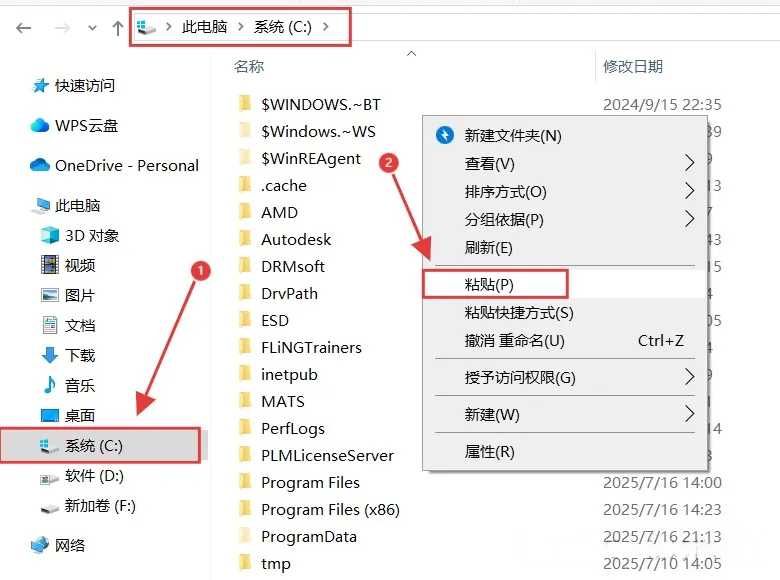Select 此电脑 in the address breadcrumb
This screenshot has width=780, height=580.
204,27
